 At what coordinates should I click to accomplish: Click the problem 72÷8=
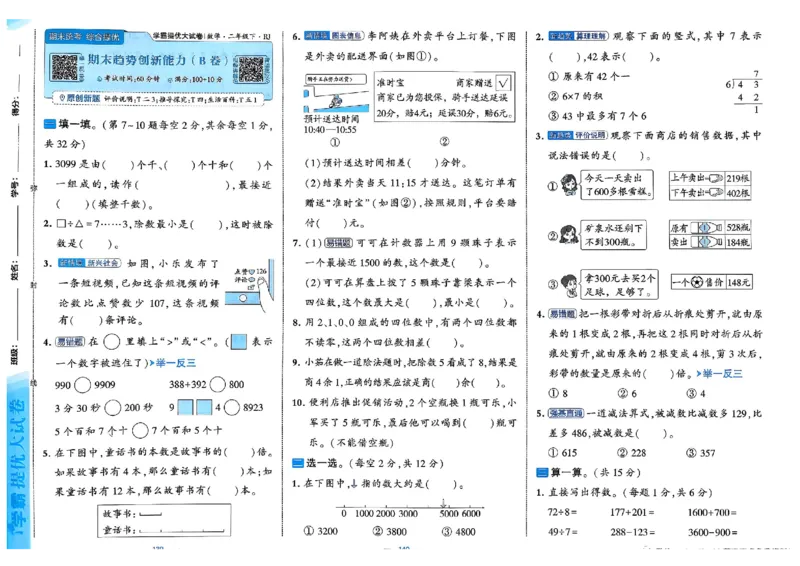563,512
